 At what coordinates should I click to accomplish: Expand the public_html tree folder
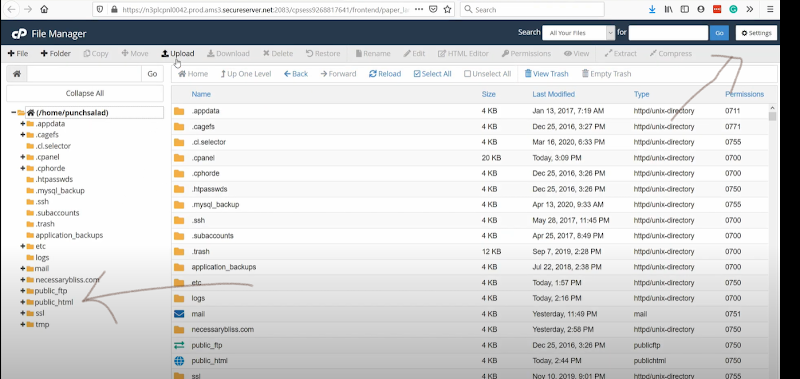tap(22, 302)
